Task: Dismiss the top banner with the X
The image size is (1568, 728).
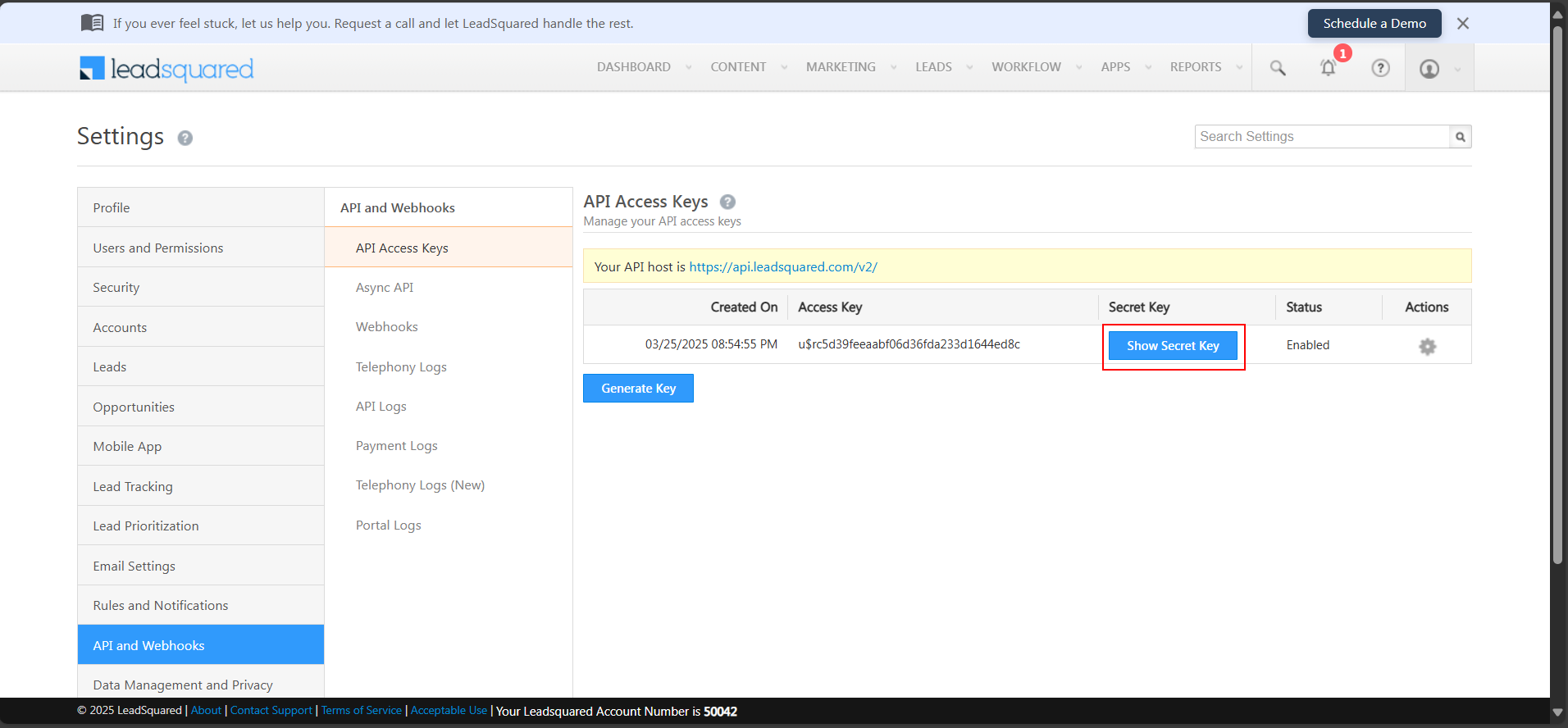Action: coord(1463,24)
